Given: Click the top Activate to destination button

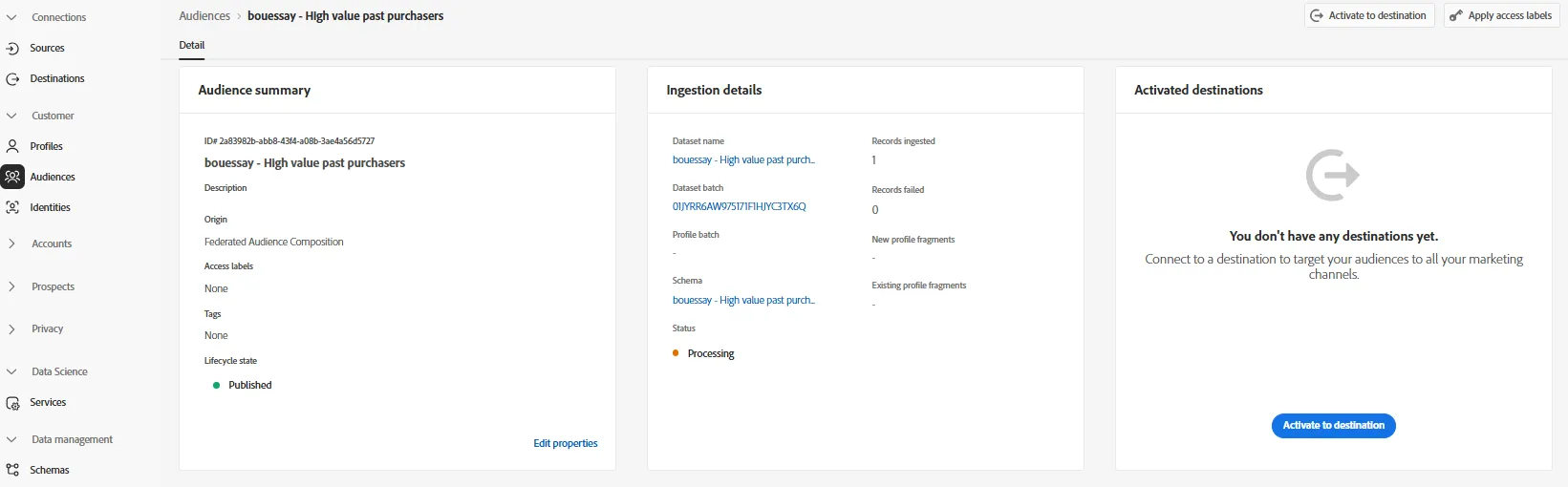Looking at the screenshot, I should (x=1369, y=15).
